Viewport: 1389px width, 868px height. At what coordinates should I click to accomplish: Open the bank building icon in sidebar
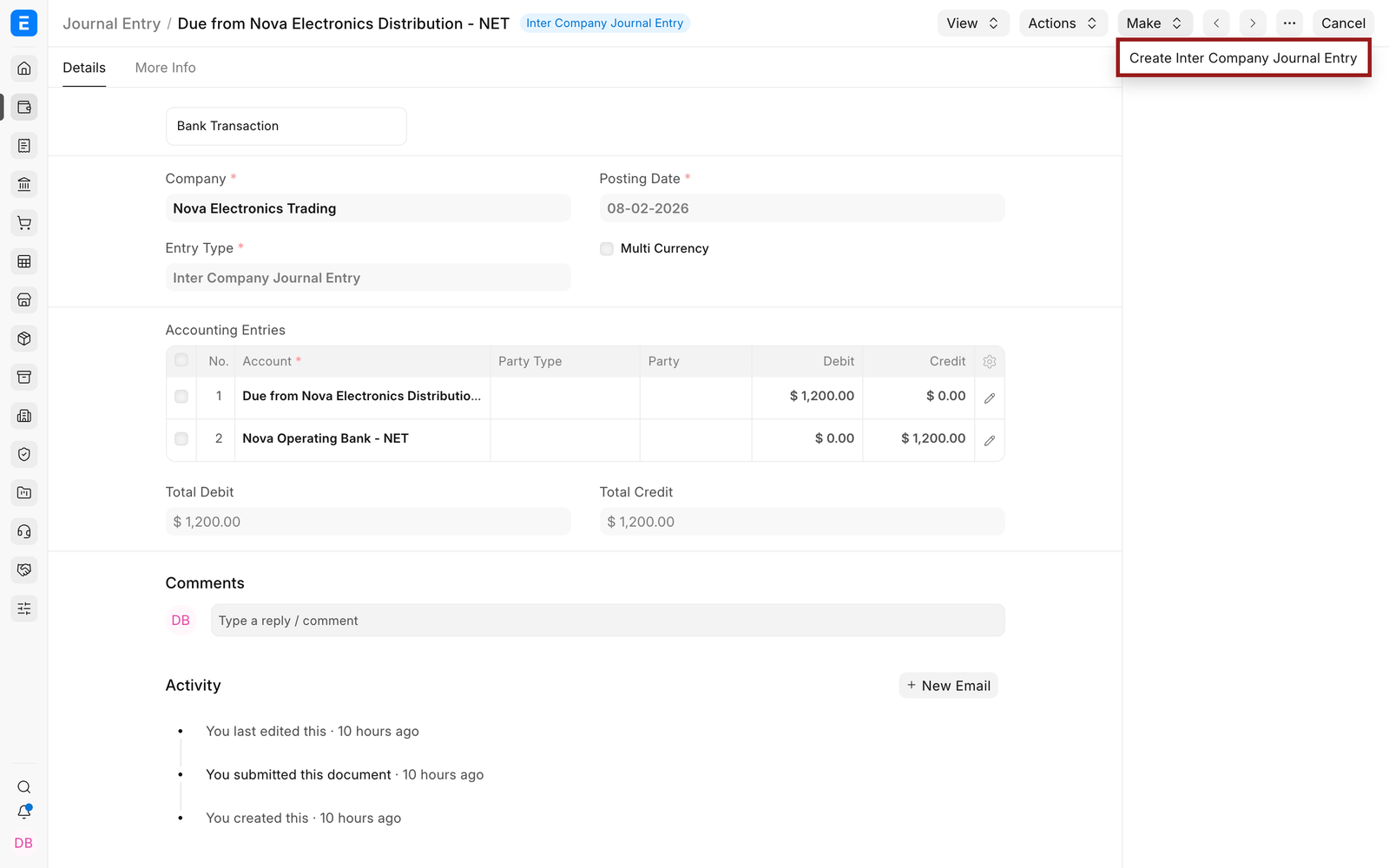click(x=24, y=184)
